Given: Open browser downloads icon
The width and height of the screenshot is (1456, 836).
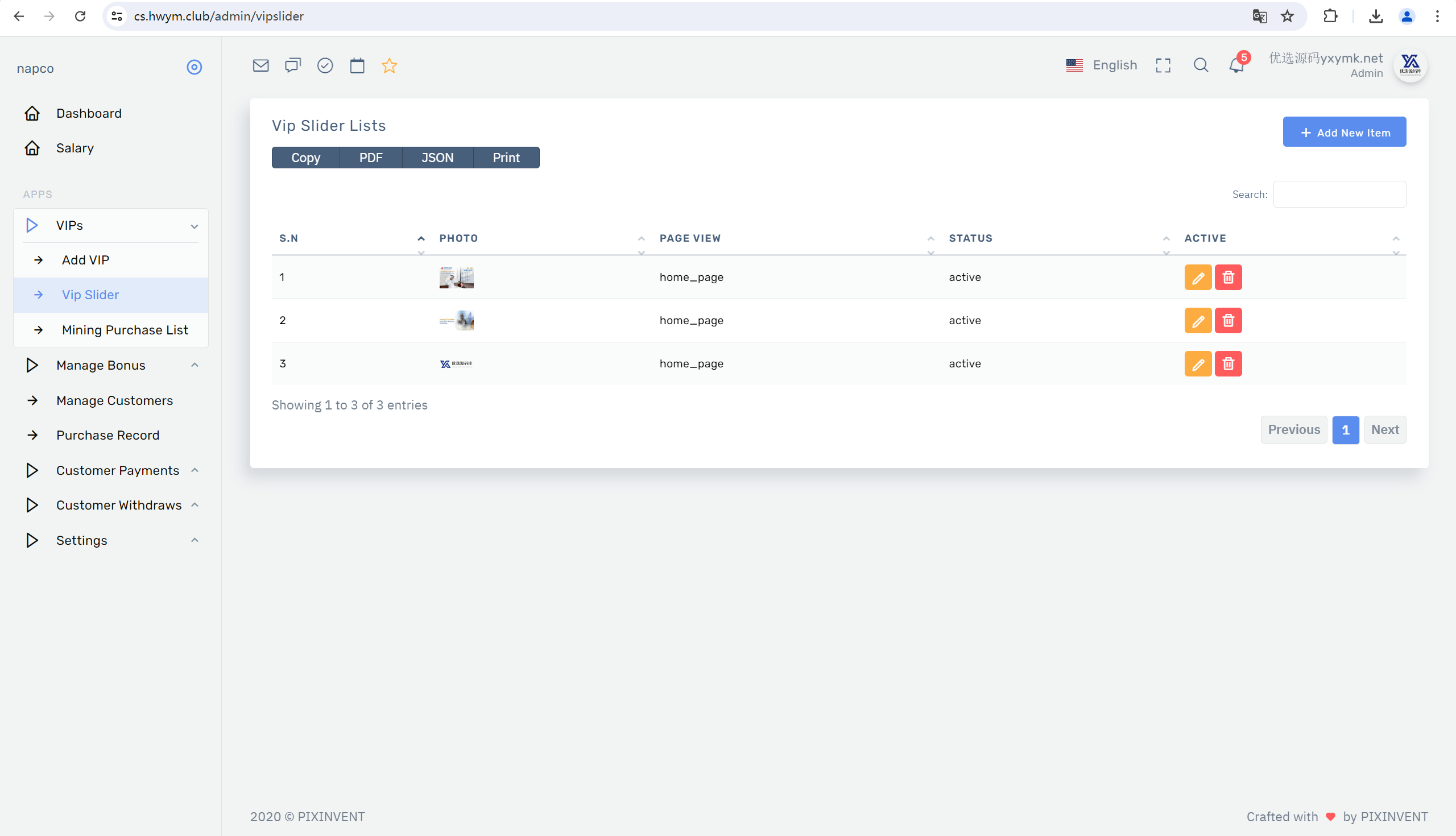Looking at the screenshot, I should [1376, 16].
